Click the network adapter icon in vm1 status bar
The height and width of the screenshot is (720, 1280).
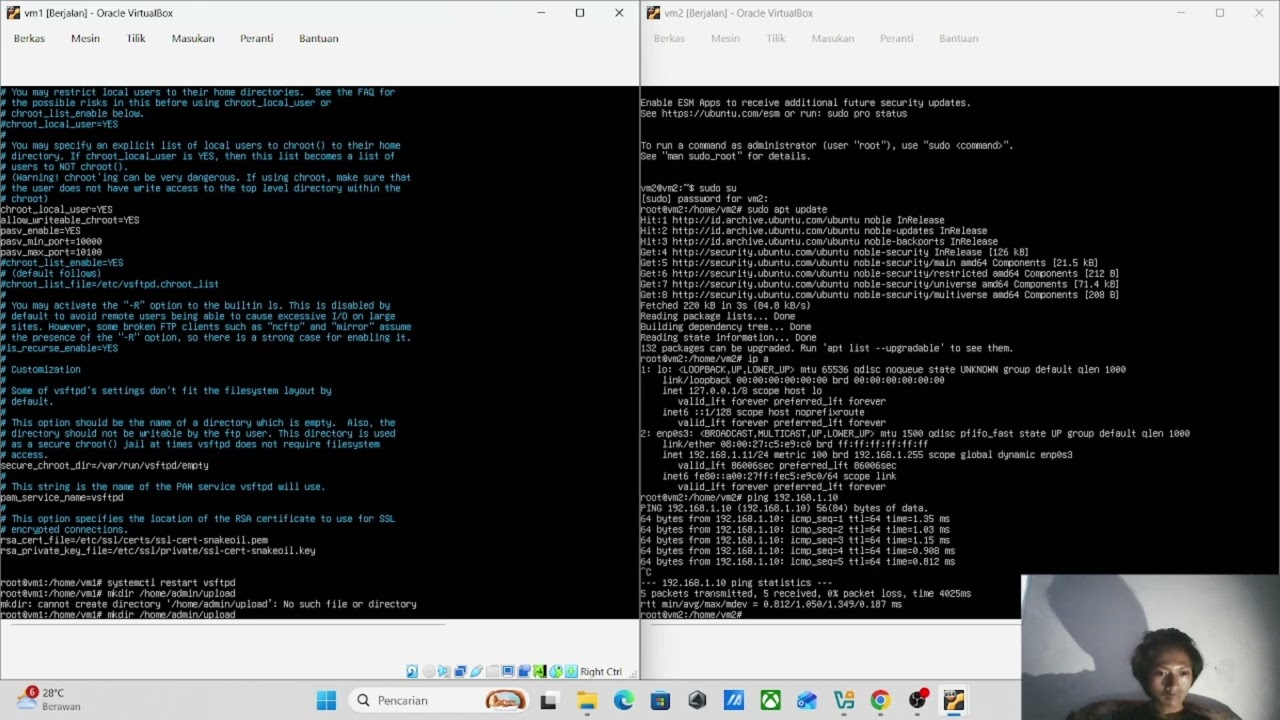pyautogui.click(x=460, y=672)
